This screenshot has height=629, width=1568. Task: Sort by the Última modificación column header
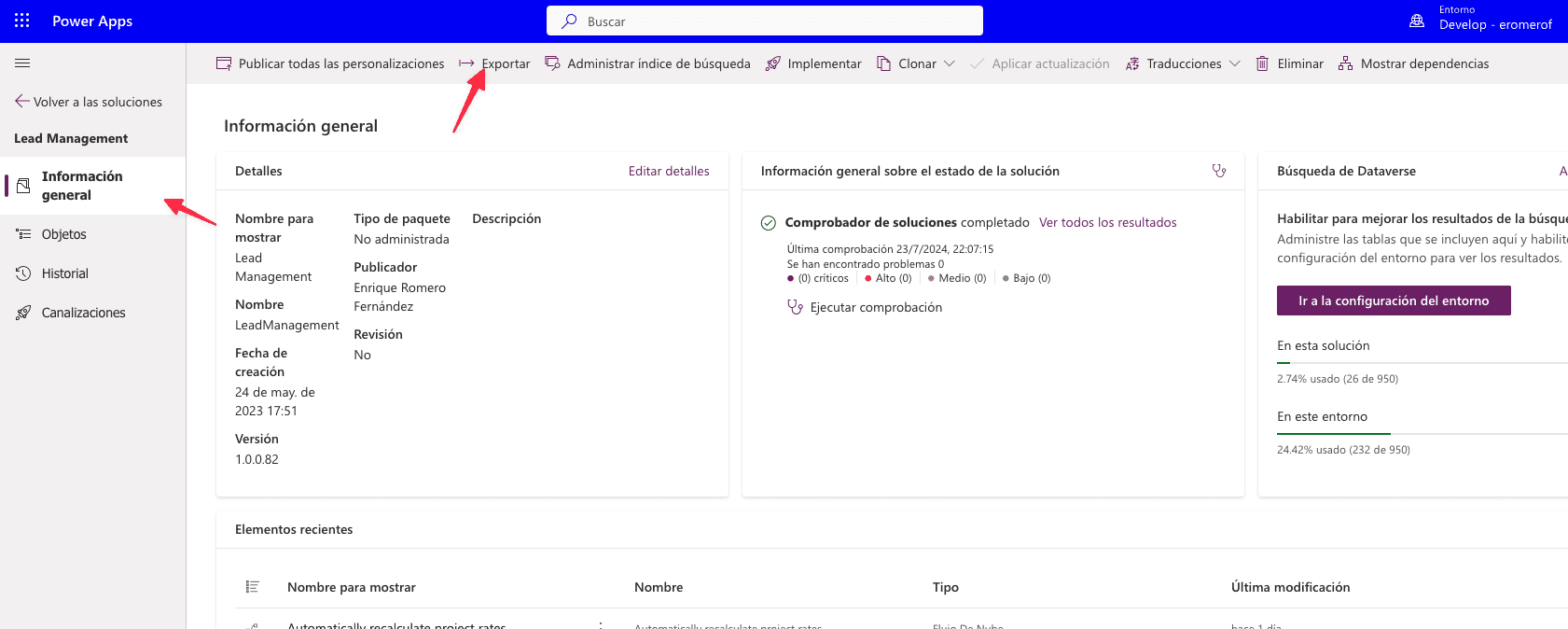click(x=1290, y=587)
